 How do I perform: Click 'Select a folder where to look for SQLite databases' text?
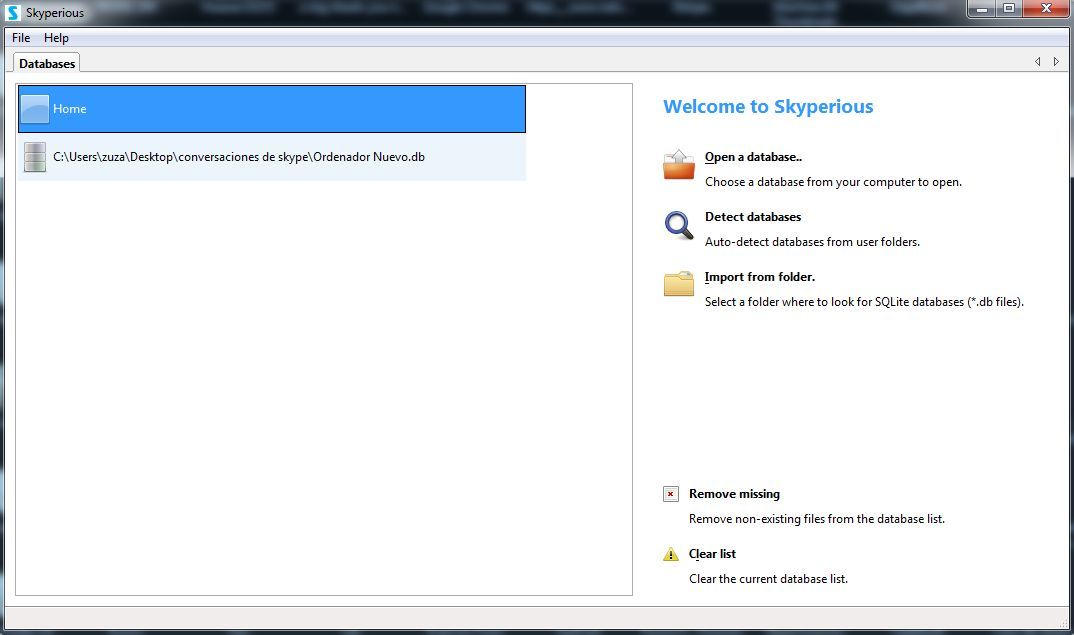point(834,302)
